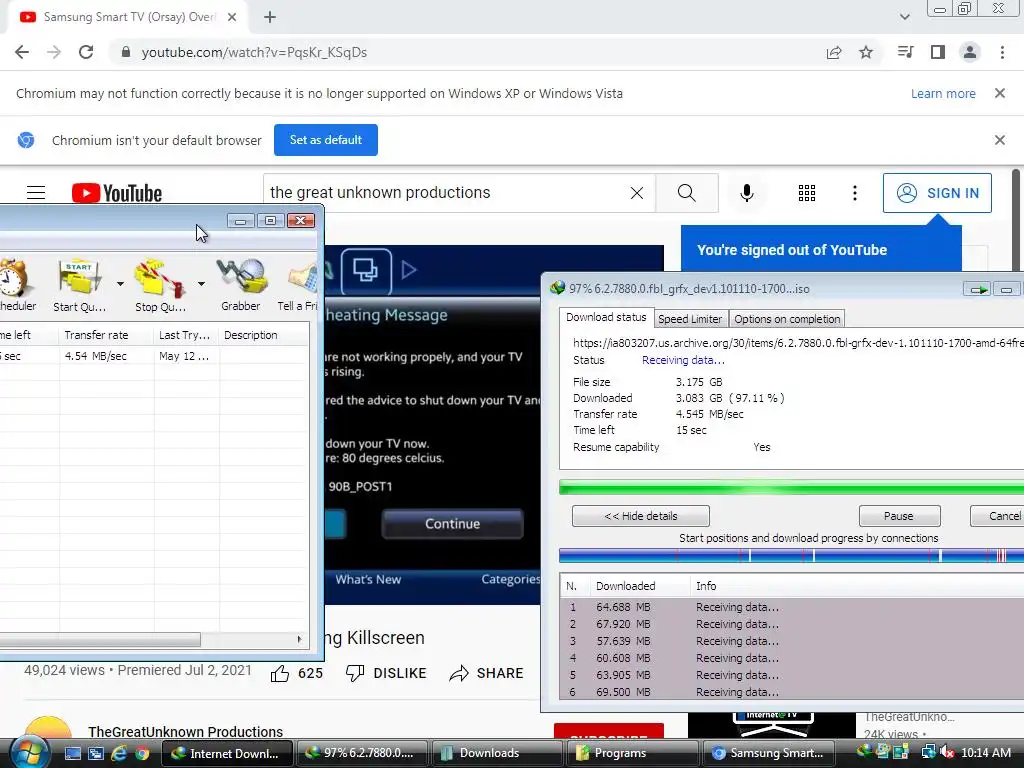The width and height of the screenshot is (1024, 768).
Task: Go back in Chromium browser
Action: tap(22, 52)
